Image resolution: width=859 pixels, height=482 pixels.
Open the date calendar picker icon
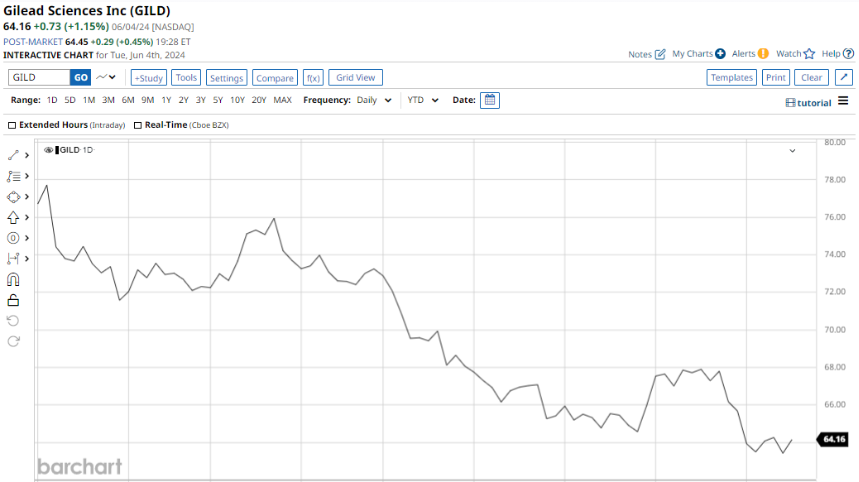[x=490, y=100]
